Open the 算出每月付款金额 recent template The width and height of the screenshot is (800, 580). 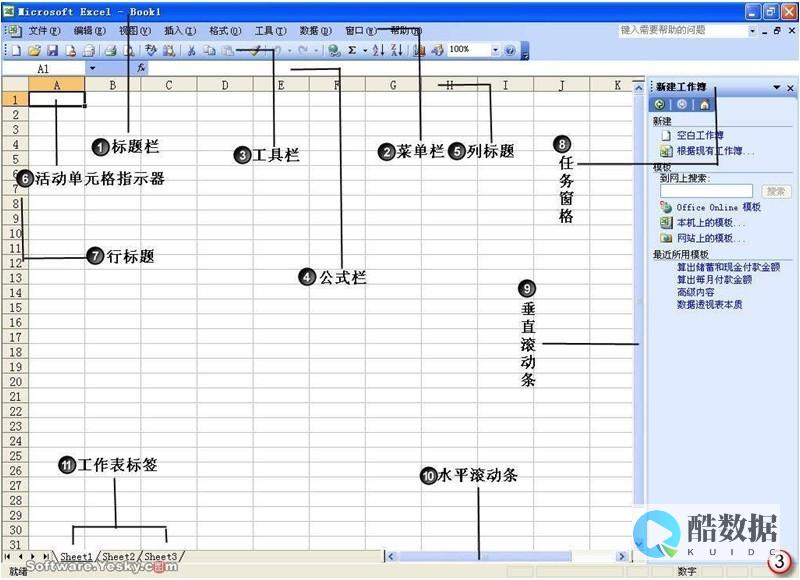714,280
